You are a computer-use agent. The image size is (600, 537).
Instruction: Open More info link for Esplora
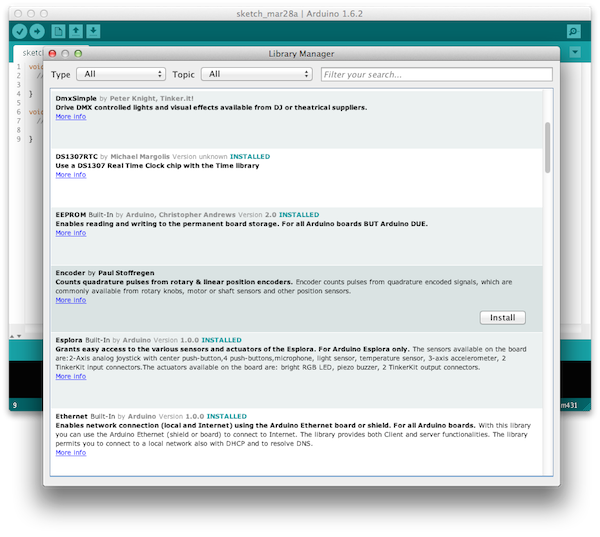[71, 377]
